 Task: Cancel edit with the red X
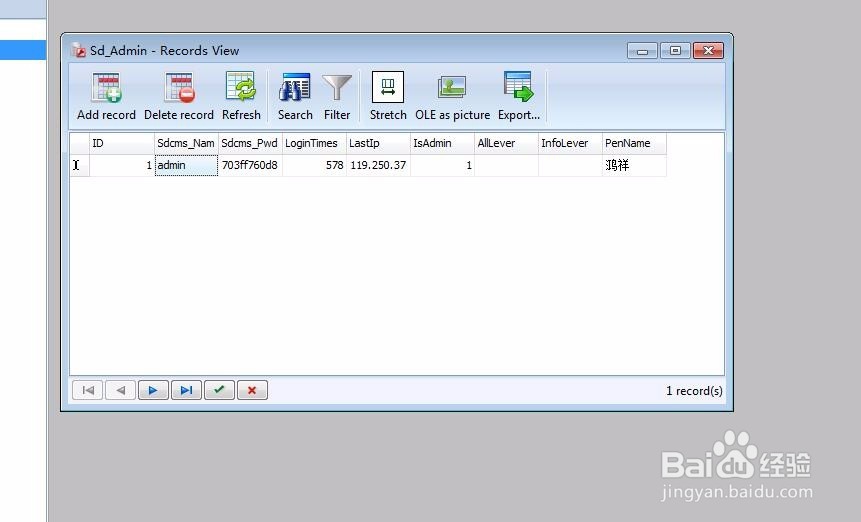252,390
